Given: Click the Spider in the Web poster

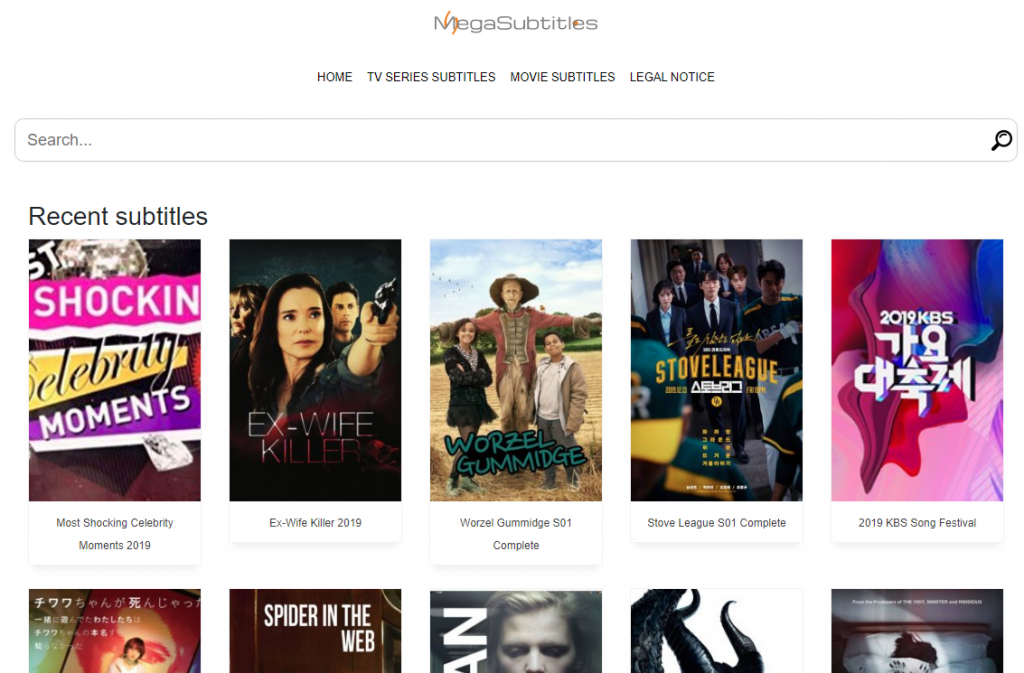Looking at the screenshot, I should pos(315,631).
